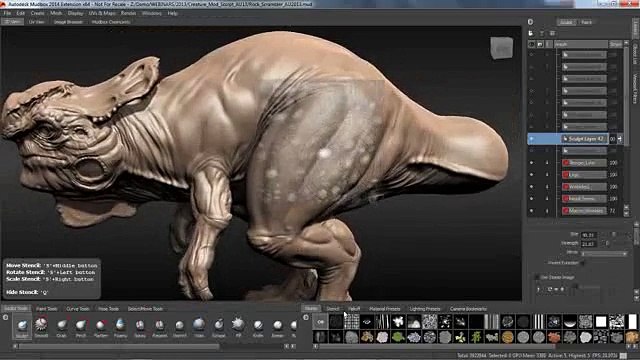Select the Grab tool
Screen dimensions: 640x360
point(62,327)
